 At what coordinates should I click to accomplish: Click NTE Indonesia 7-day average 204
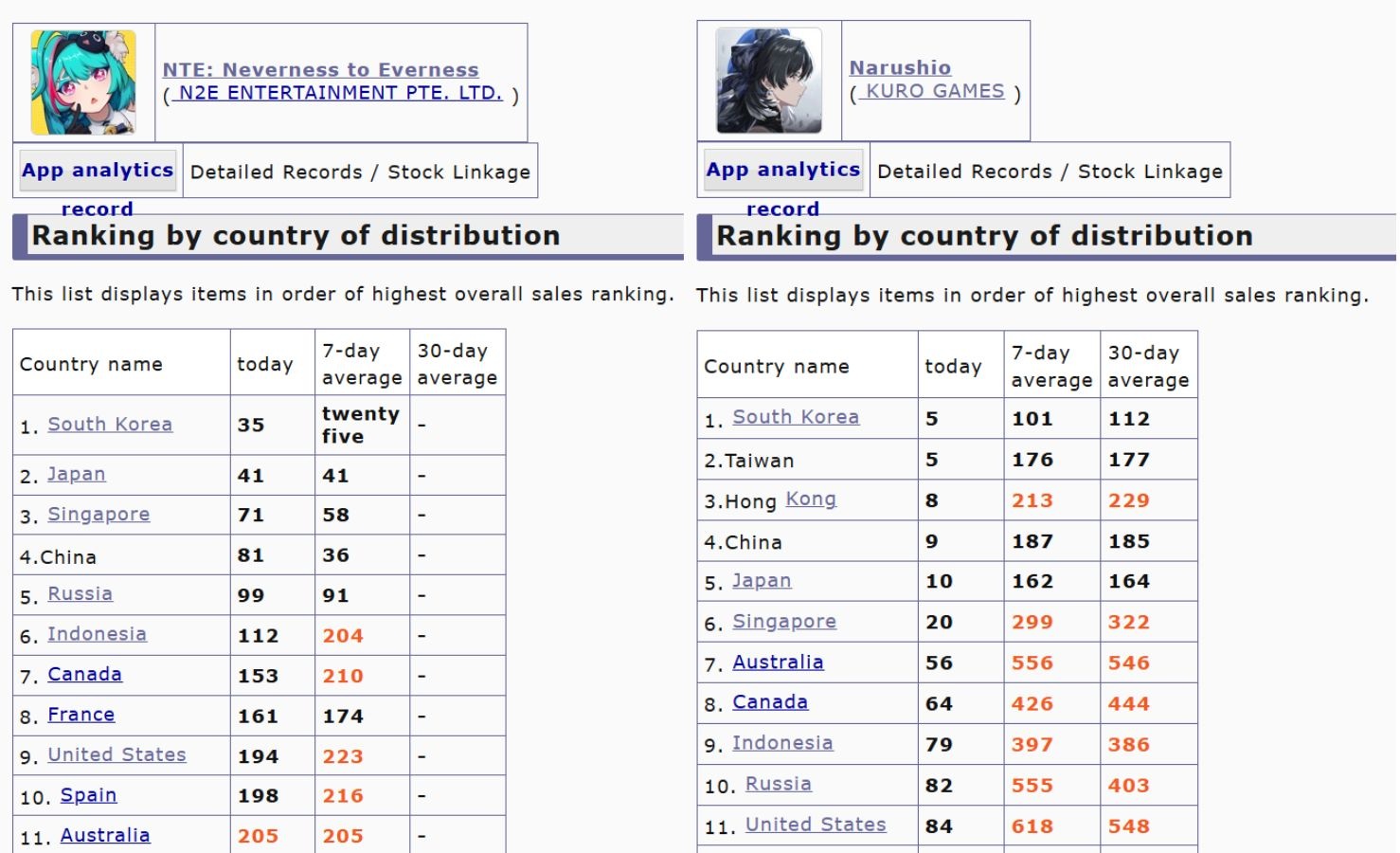(343, 636)
